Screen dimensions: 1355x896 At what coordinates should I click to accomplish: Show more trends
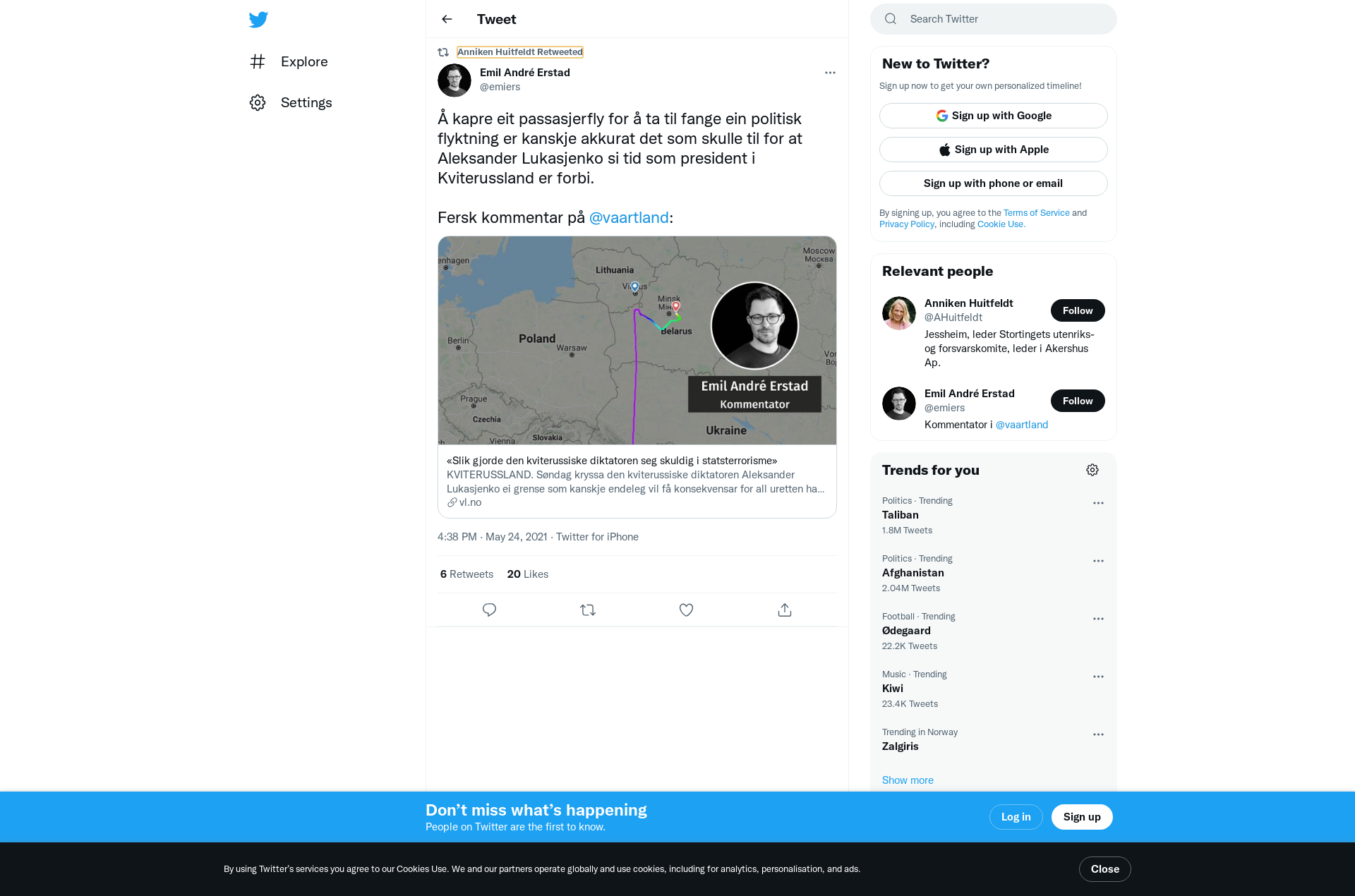click(x=908, y=780)
